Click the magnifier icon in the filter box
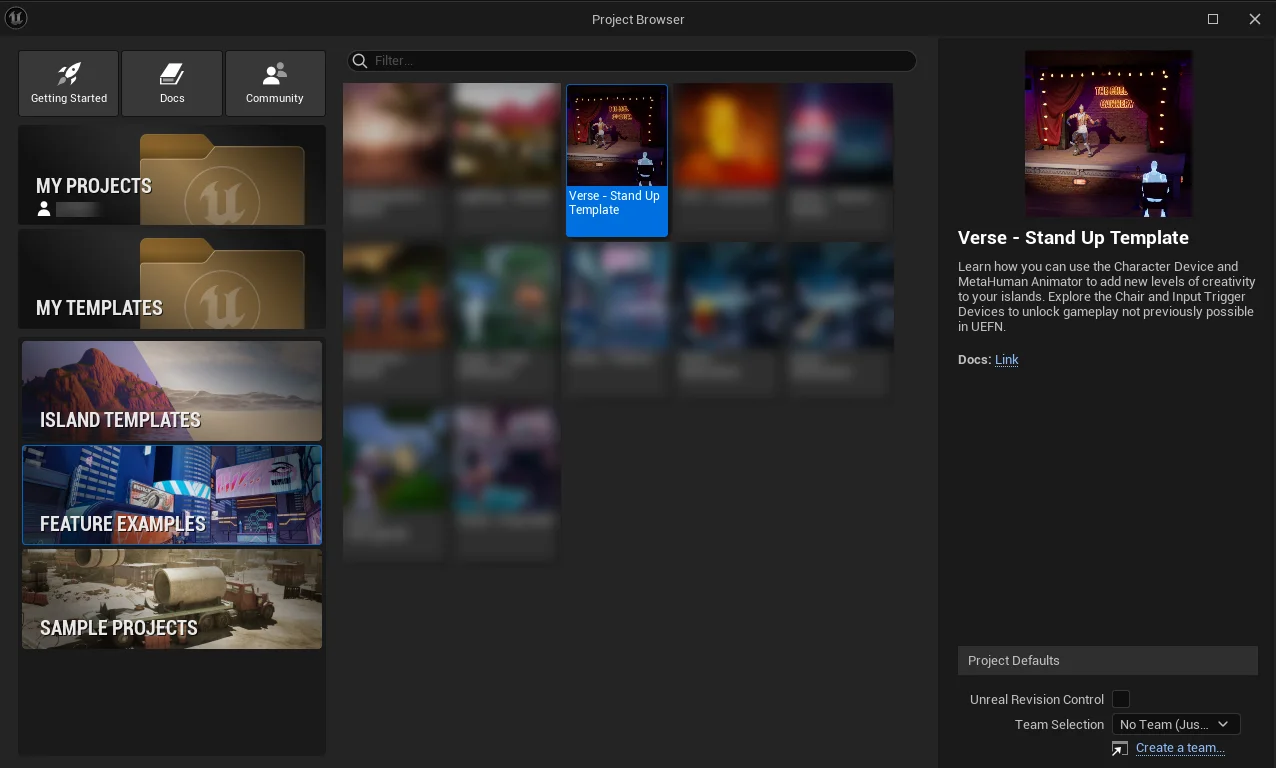This screenshot has width=1276, height=768. pyautogui.click(x=360, y=61)
